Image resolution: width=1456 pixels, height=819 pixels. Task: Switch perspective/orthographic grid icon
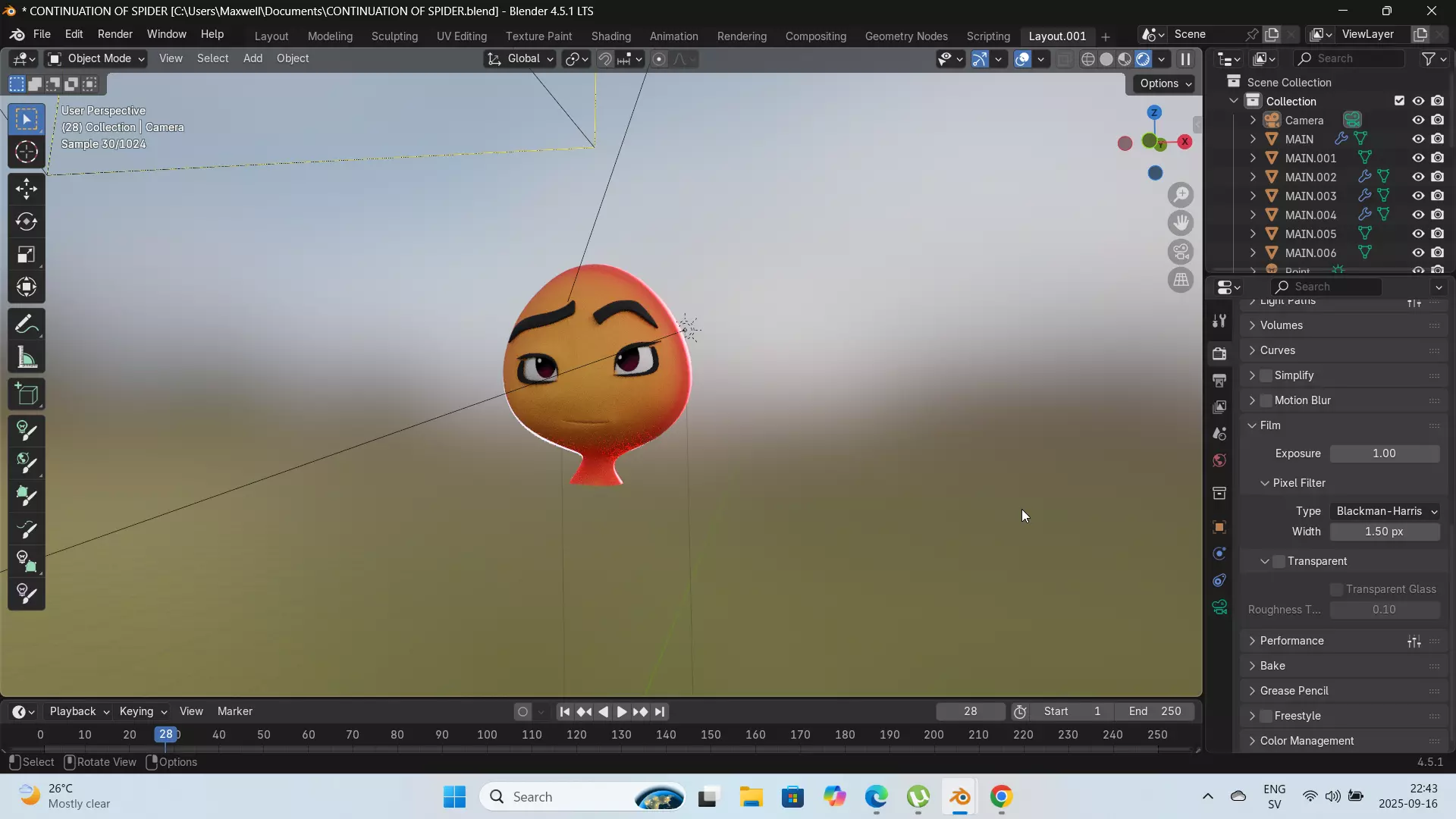tap(1181, 280)
